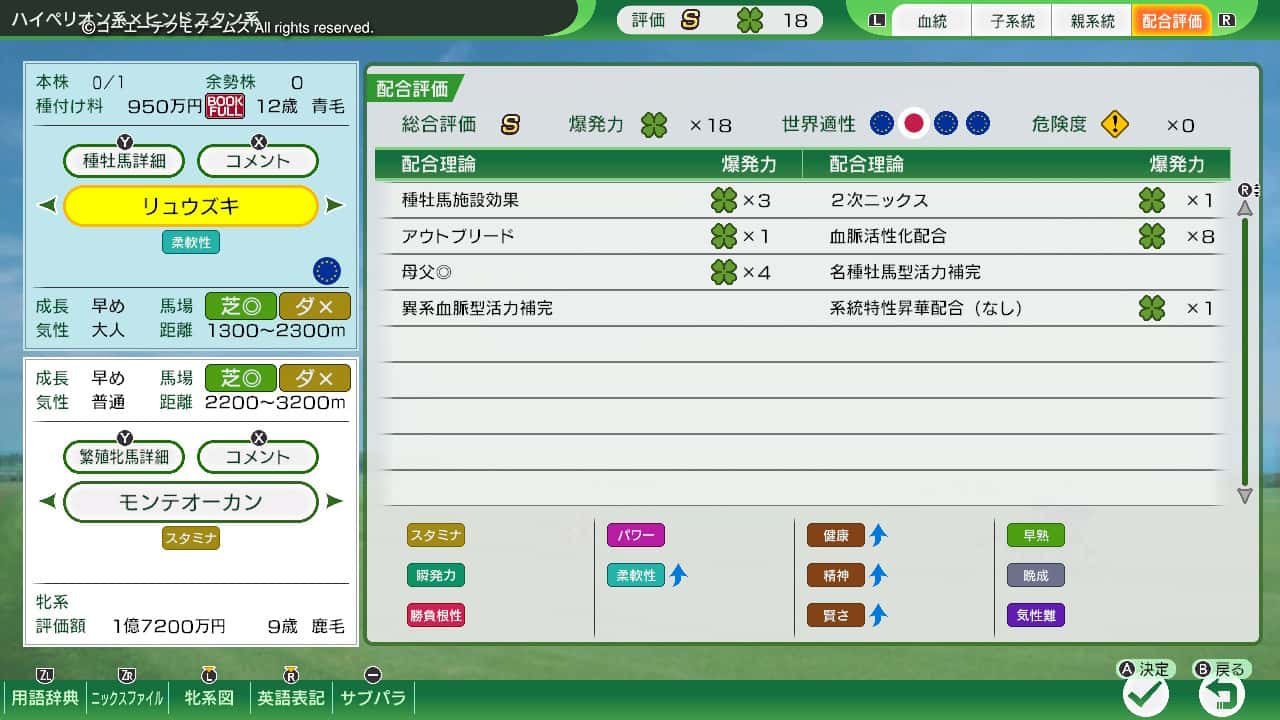Open 繁殖牝馬詳細 broodmare details
This screenshot has width=1280, height=720.
point(125,457)
